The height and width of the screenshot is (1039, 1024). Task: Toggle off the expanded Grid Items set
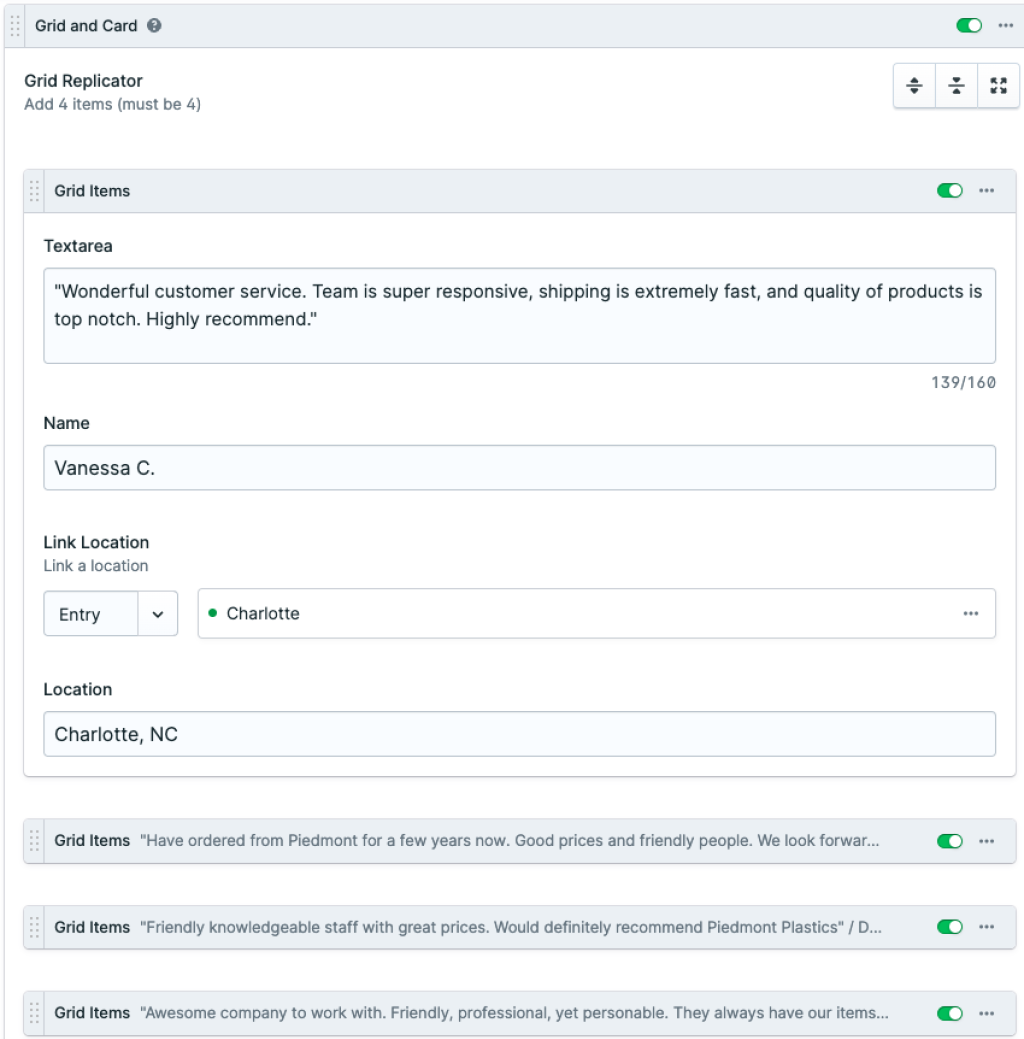coord(949,191)
